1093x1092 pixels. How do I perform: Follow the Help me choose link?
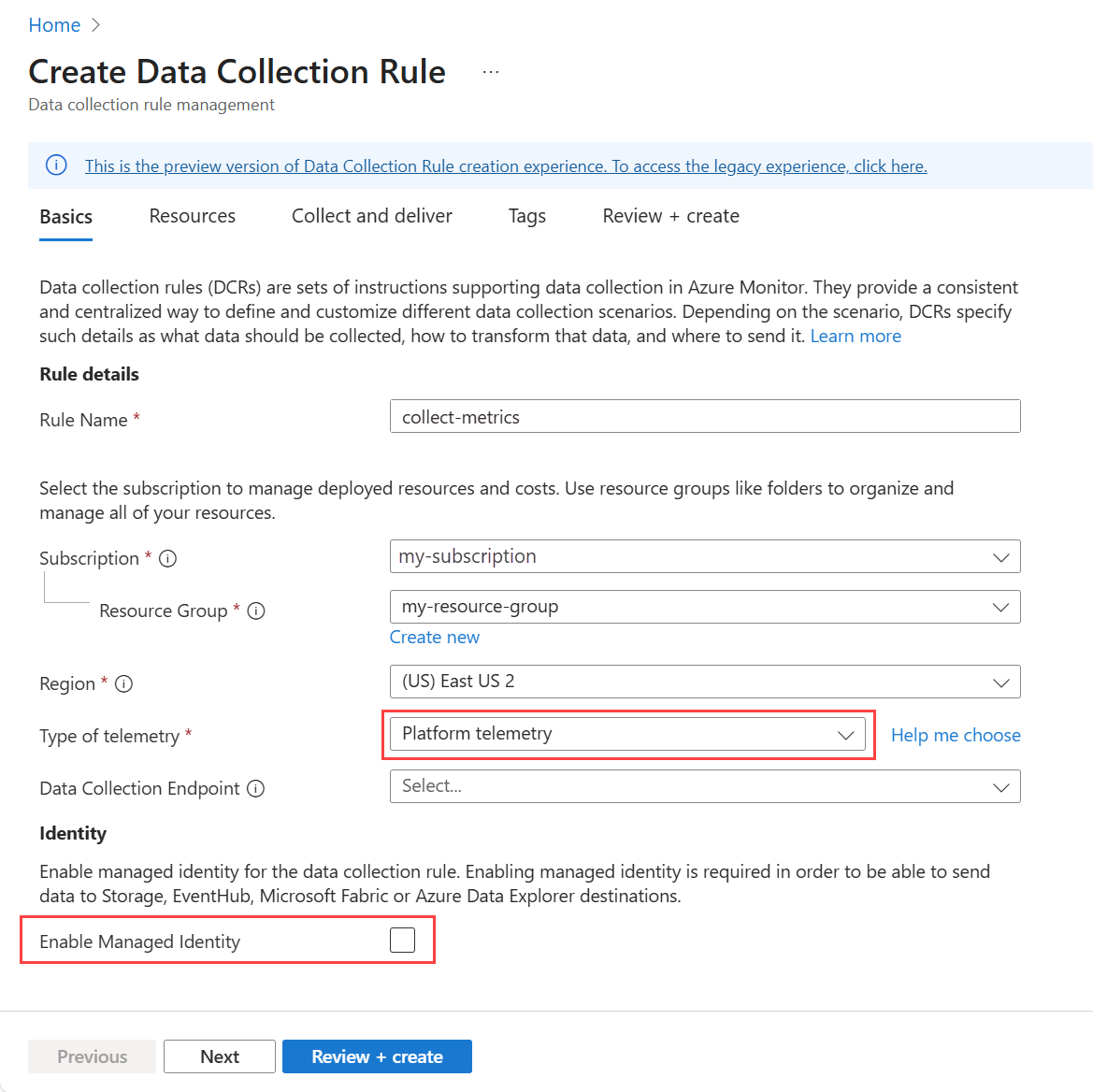click(x=956, y=736)
